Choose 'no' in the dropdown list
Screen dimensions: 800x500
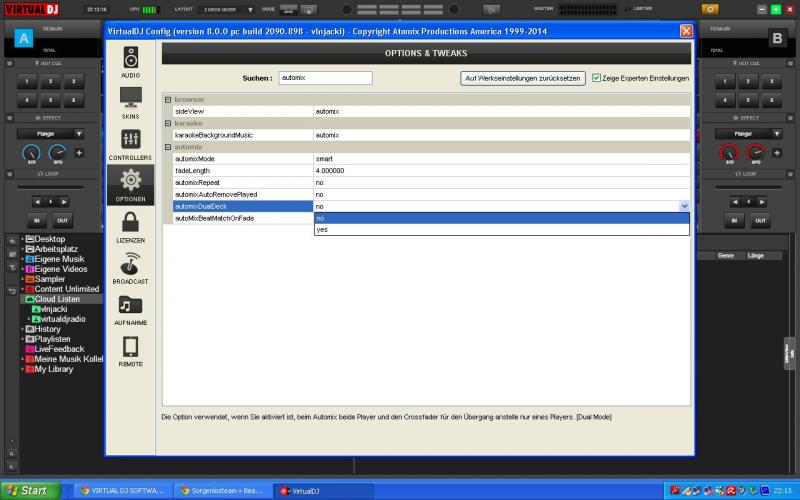tap(502, 218)
